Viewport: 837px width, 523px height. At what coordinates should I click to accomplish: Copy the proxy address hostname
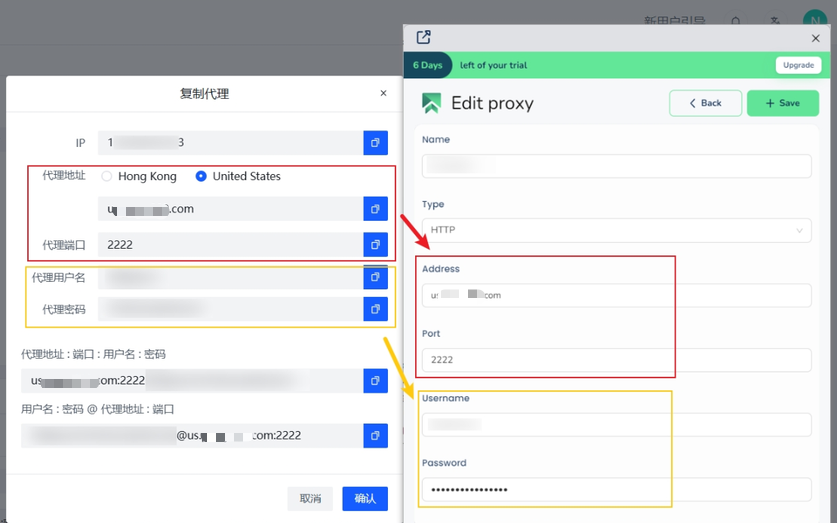(375, 209)
